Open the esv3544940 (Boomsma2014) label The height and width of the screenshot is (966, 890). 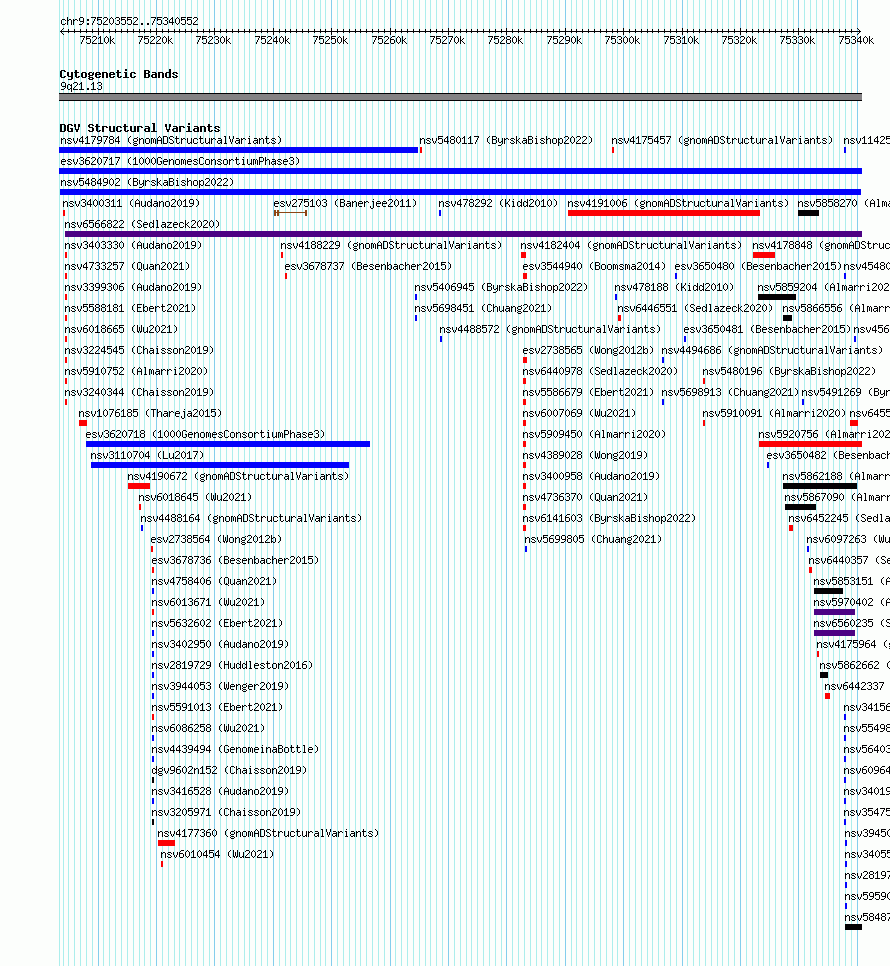[594, 266]
